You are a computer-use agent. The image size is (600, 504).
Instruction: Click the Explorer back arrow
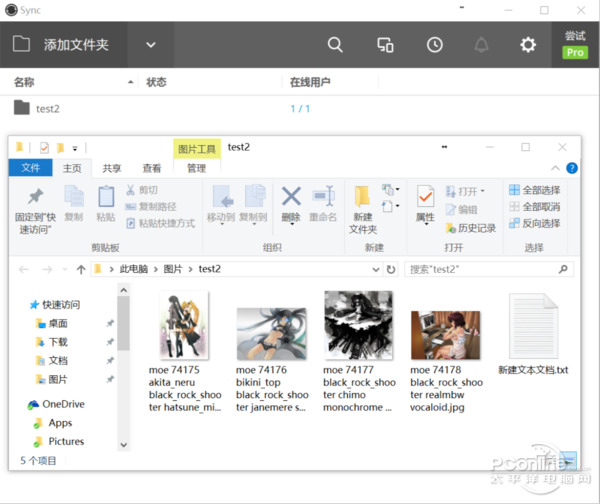[x=24, y=269]
